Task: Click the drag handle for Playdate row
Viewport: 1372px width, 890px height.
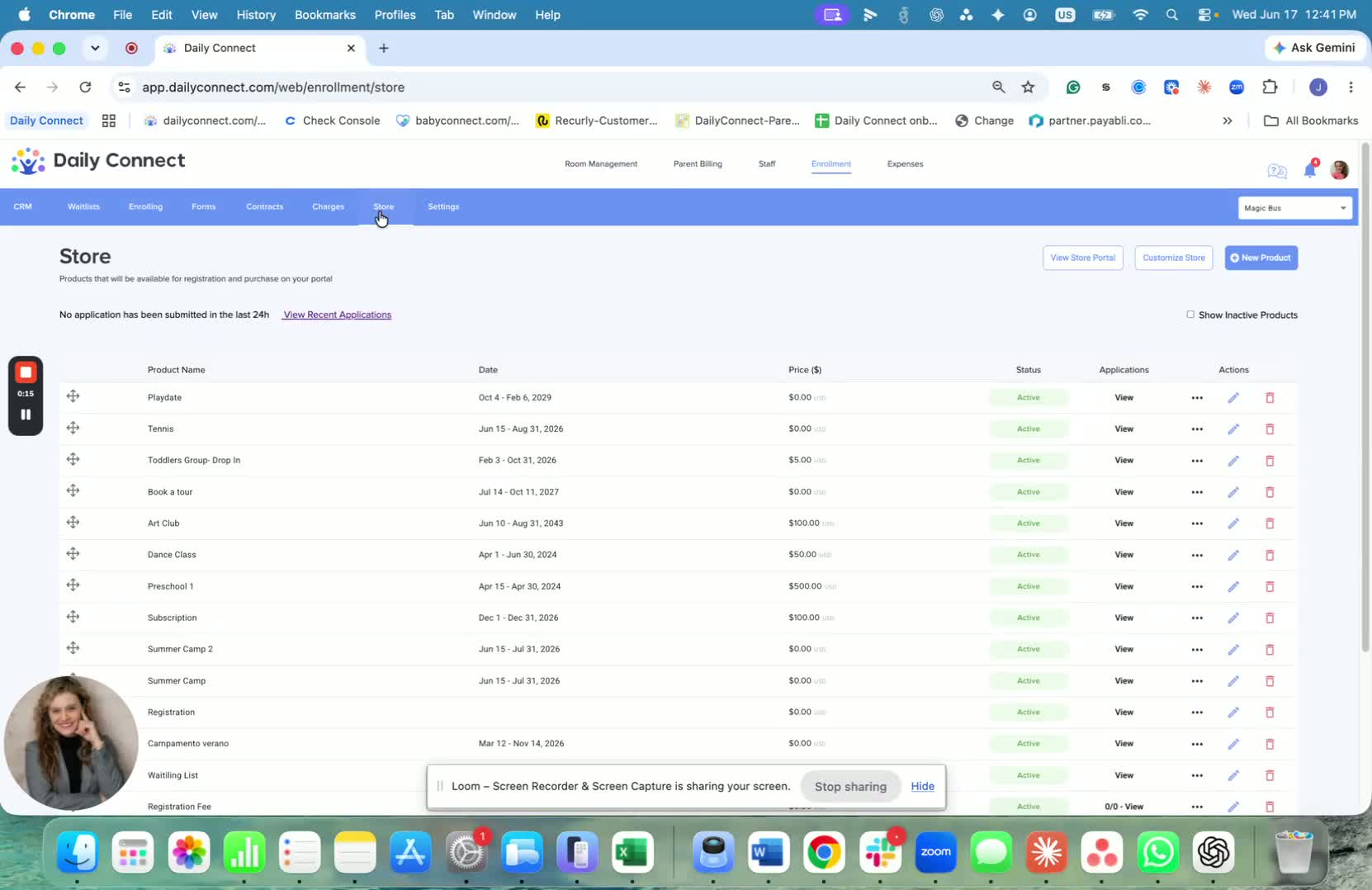Action: click(x=73, y=396)
